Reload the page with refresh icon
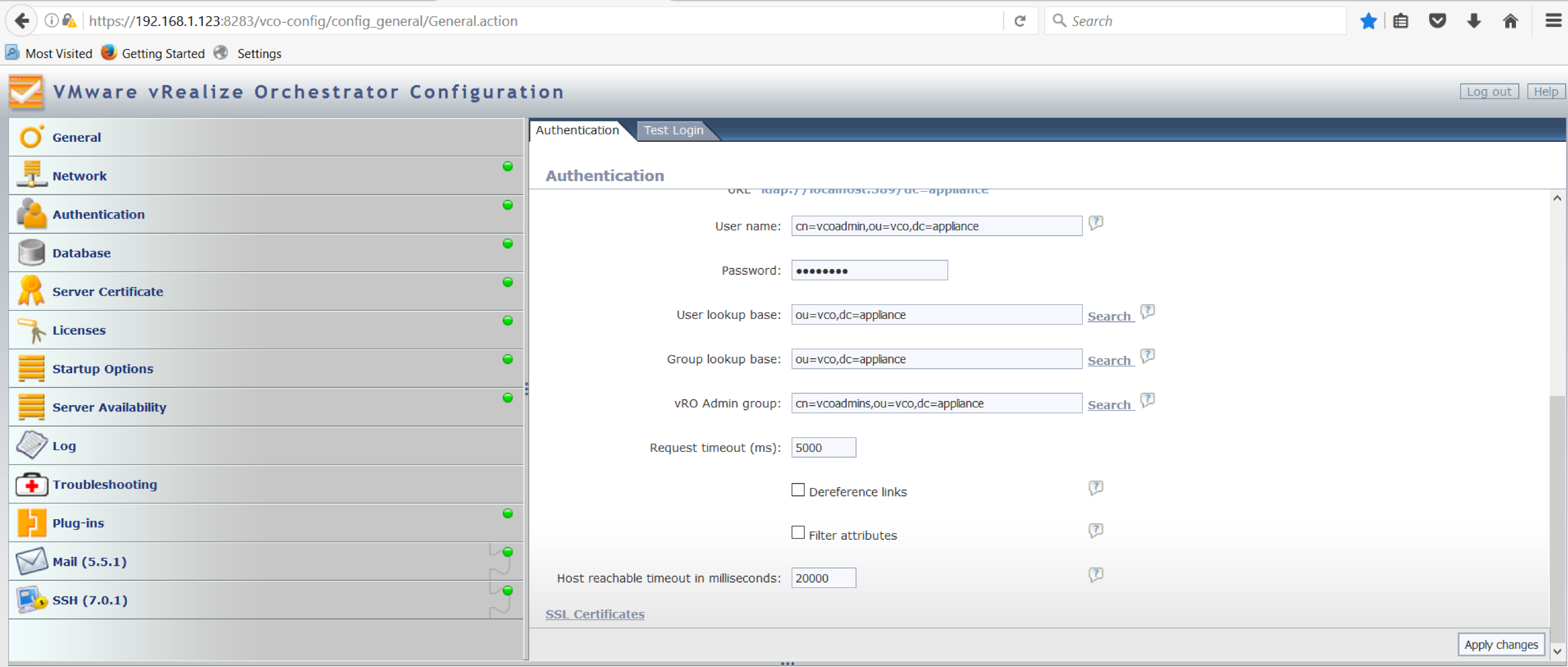The height and width of the screenshot is (667, 1568). [x=1020, y=21]
